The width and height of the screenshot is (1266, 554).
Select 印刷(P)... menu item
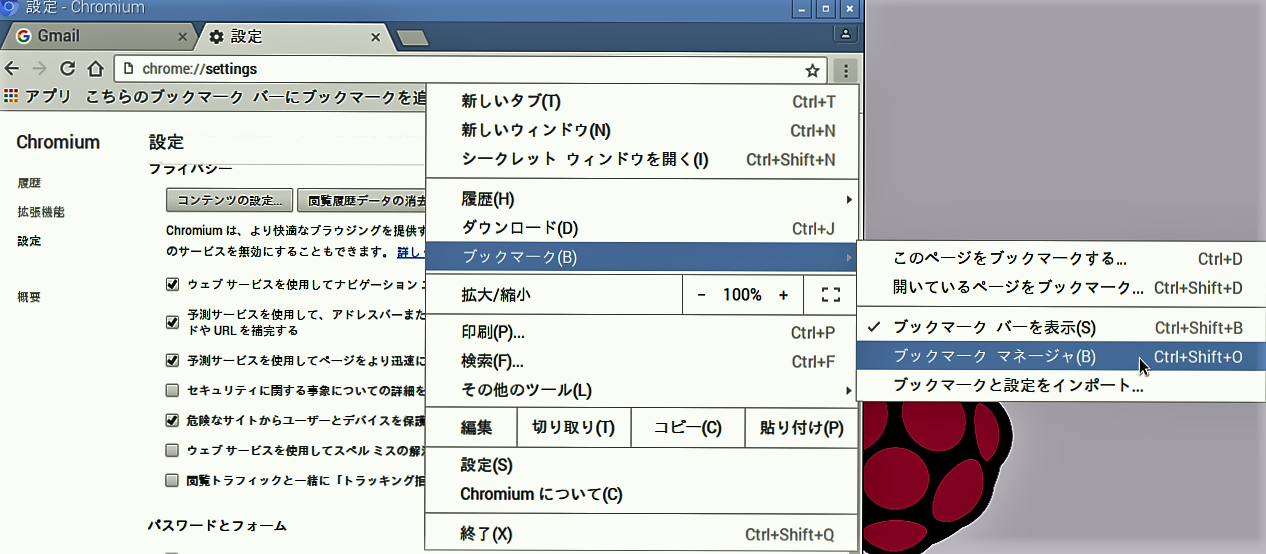click(642, 333)
